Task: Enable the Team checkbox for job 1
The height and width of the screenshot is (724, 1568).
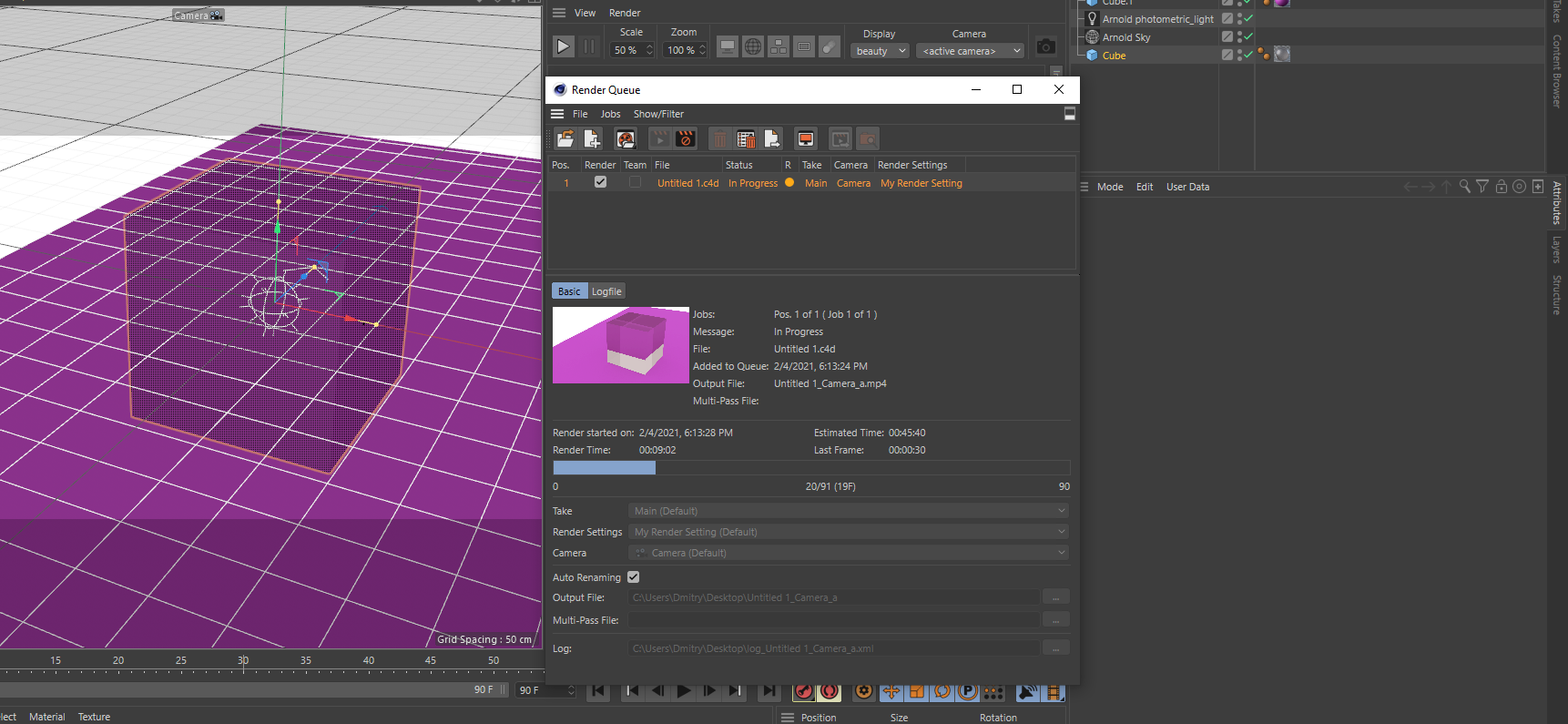Action: tap(635, 182)
